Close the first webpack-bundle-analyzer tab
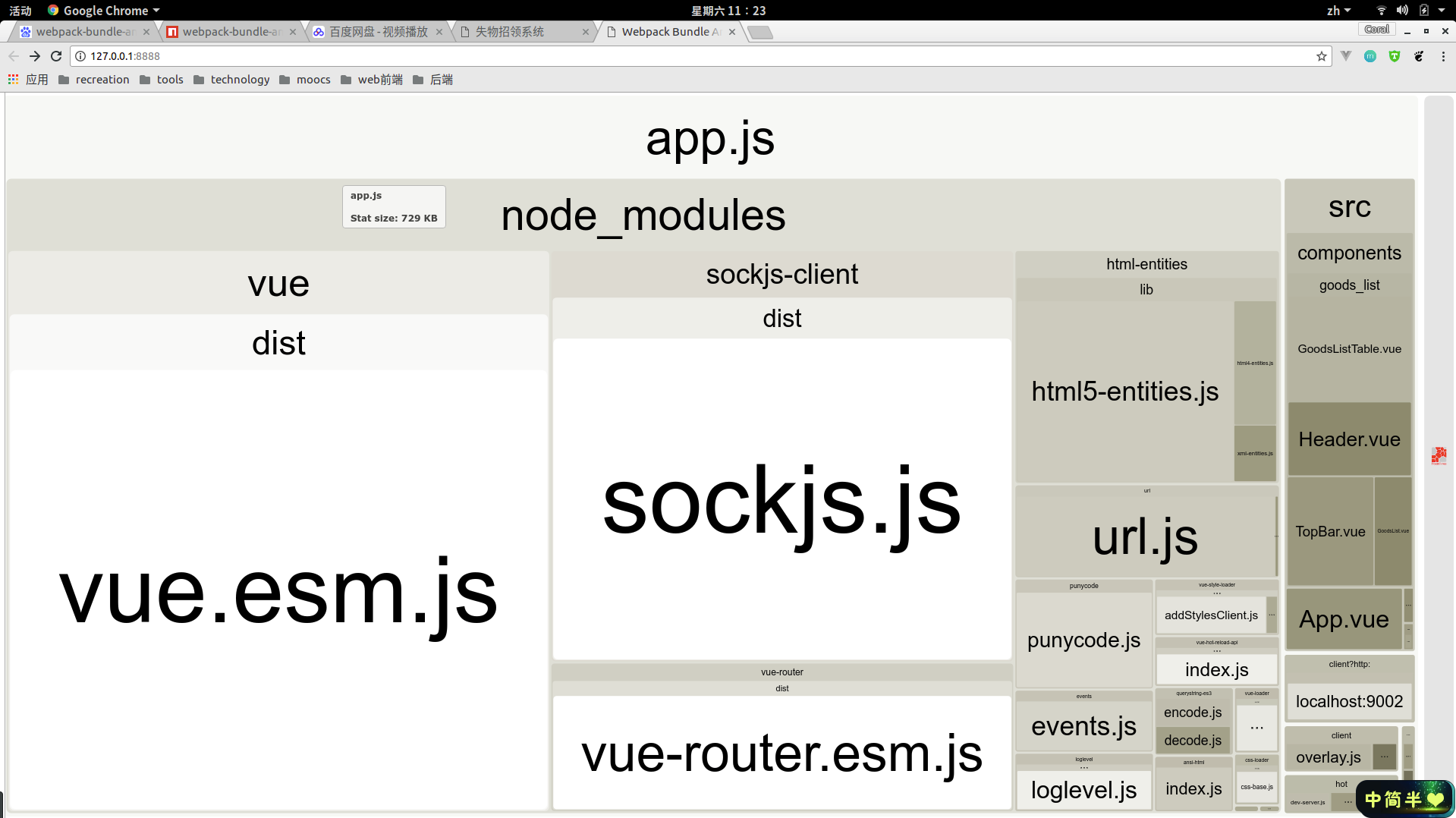 (x=146, y=32)
